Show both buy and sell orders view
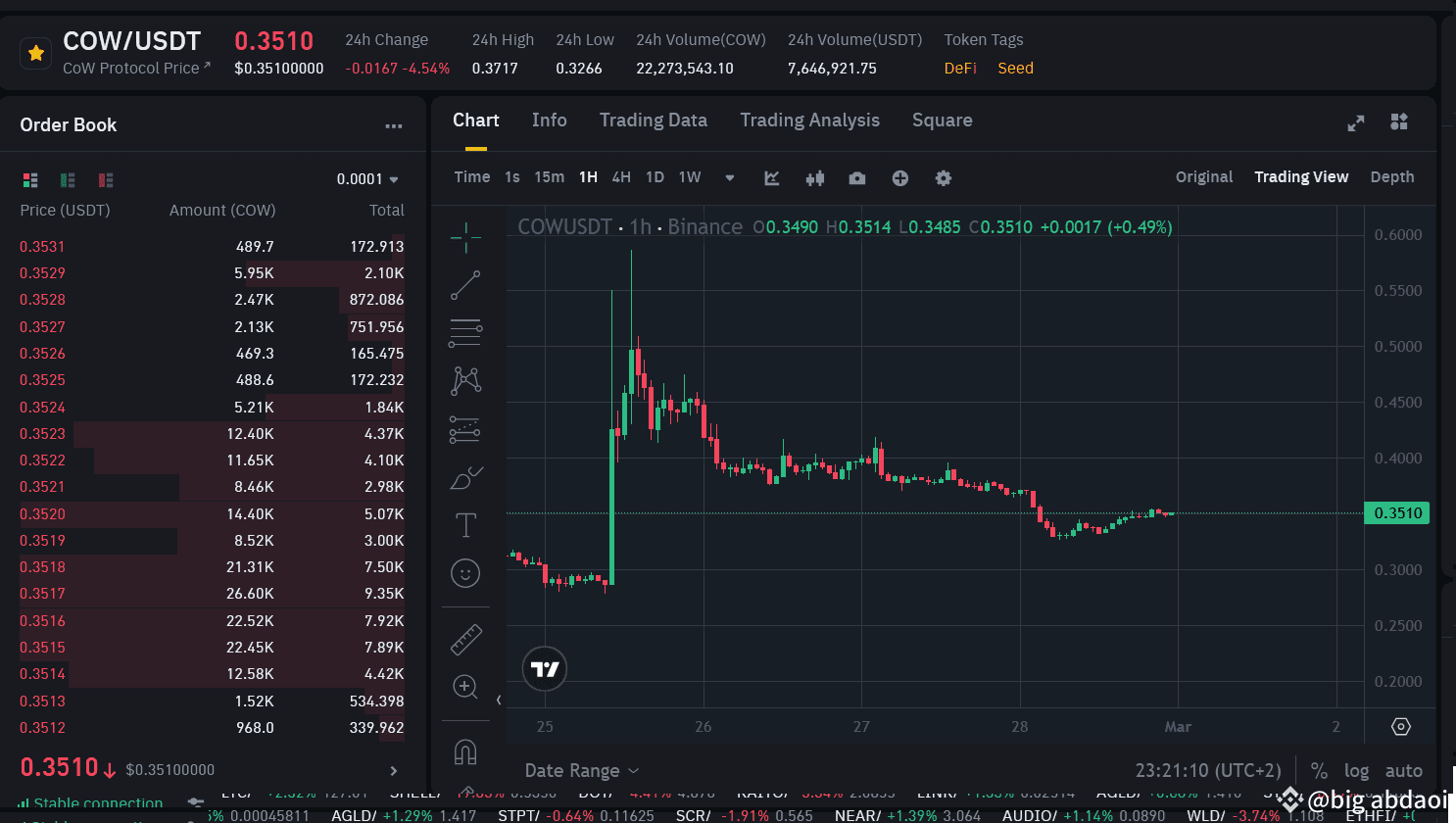Image resolution: width=1456 pixels, height=823 pixels. click(x=30, y=179)
